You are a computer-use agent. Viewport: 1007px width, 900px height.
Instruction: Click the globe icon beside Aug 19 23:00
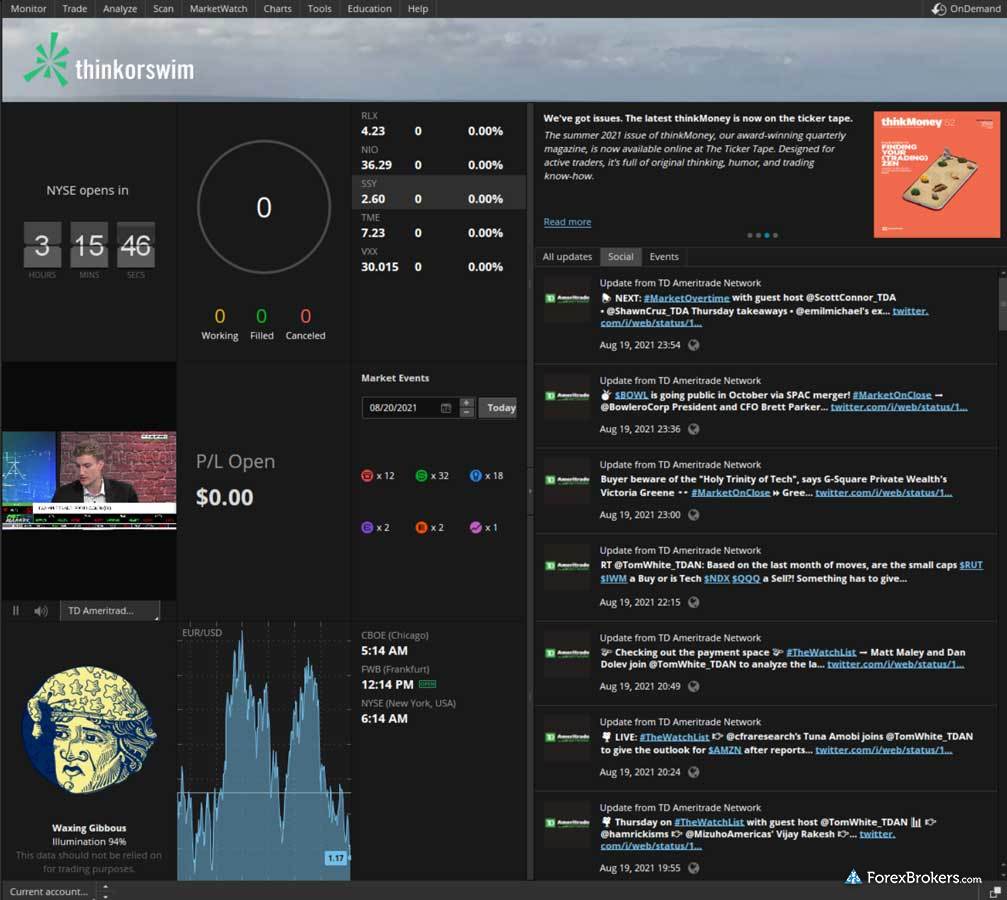(694, 515)
